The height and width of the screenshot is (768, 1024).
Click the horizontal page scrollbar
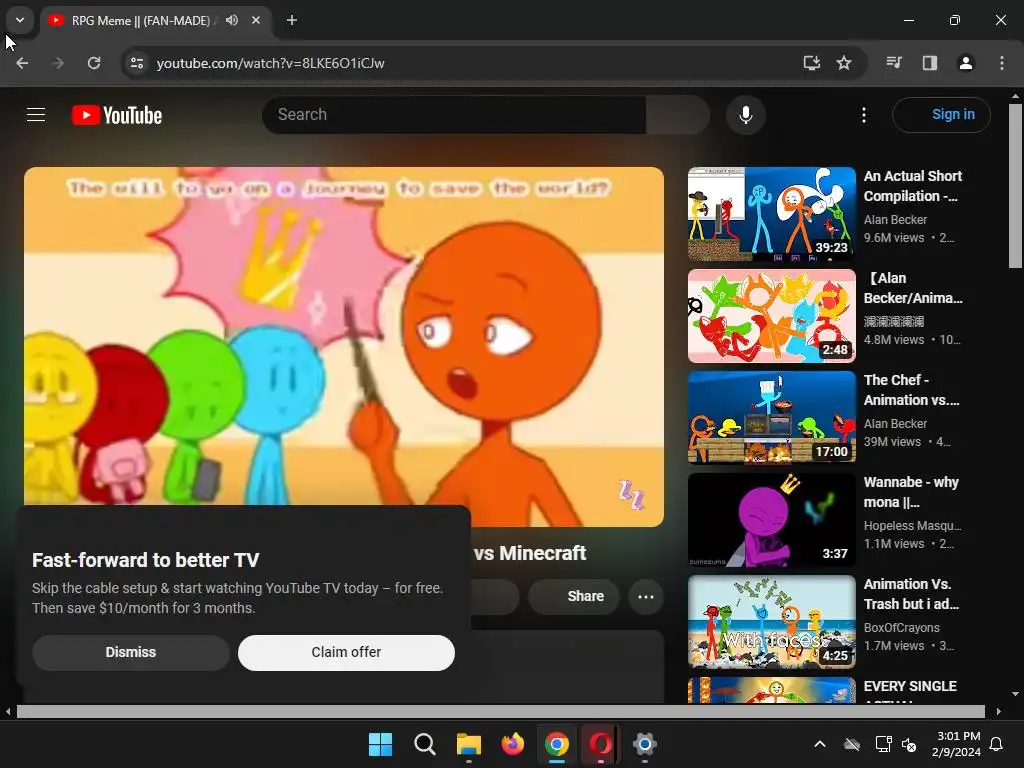click(x=501, y=711)
